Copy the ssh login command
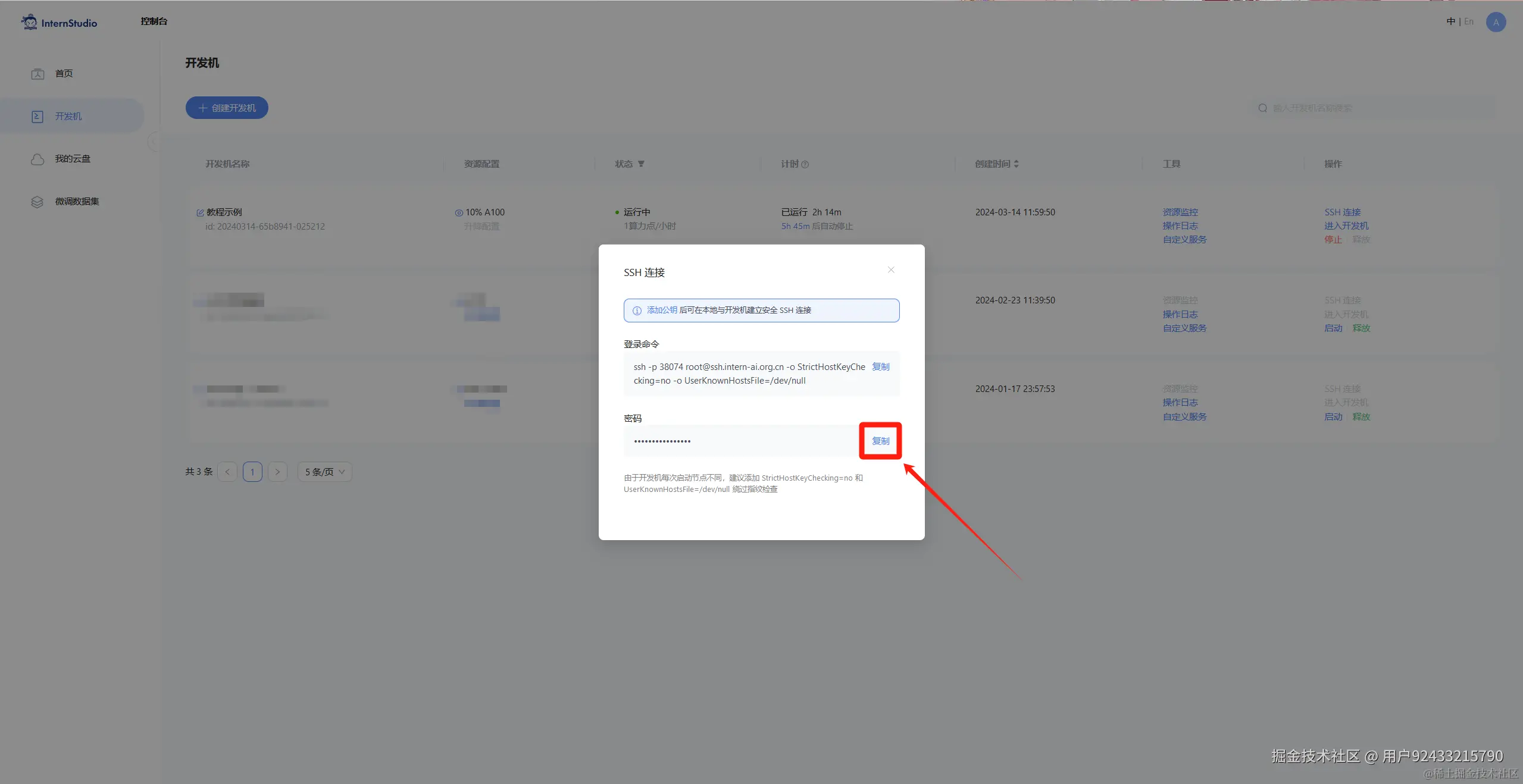1523x784 pixels. pos(880,366)
